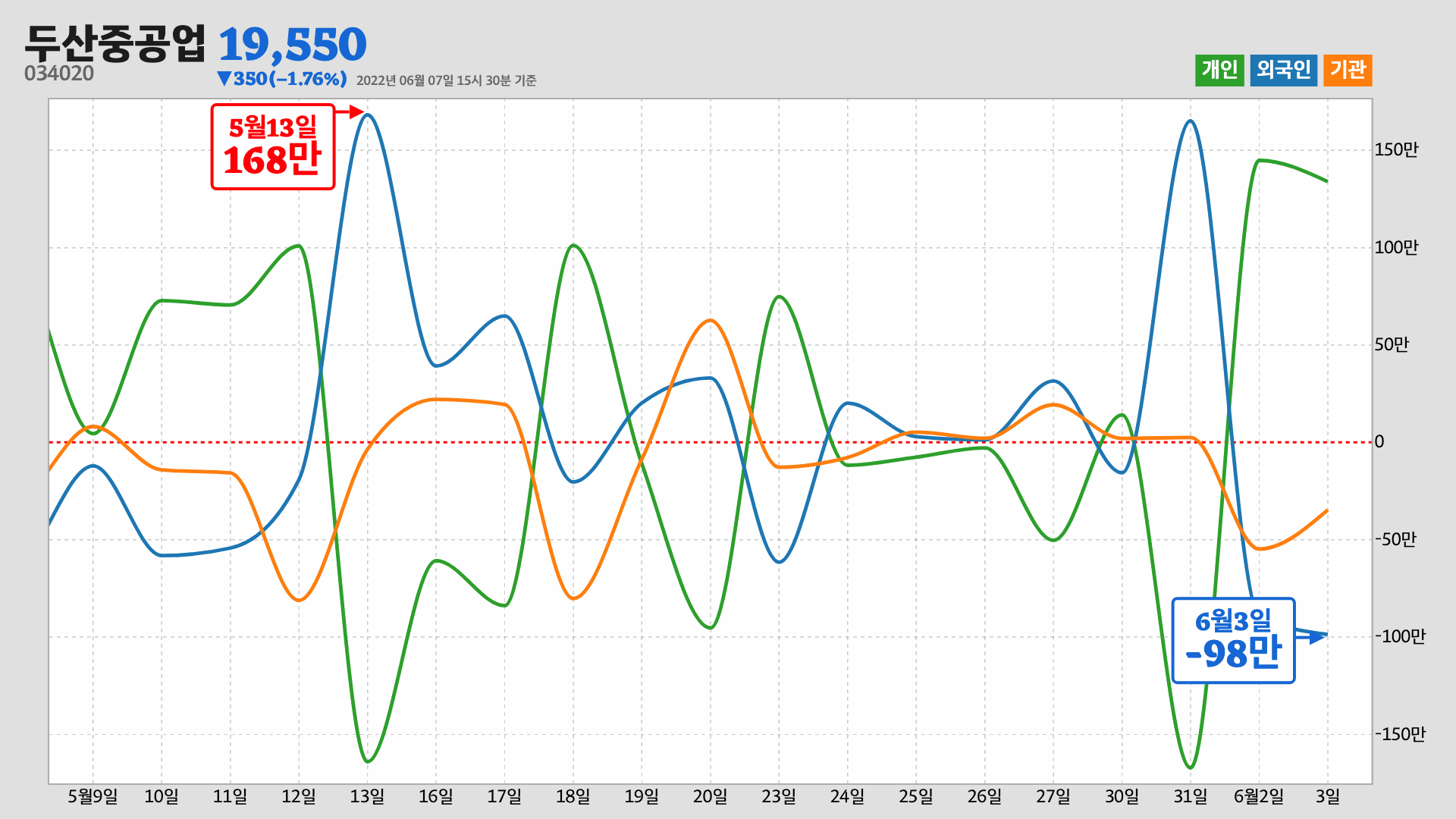Click the change value ▼350(-1.76%)
This screenshot has width=1456, height=819.
pos(281,79)
